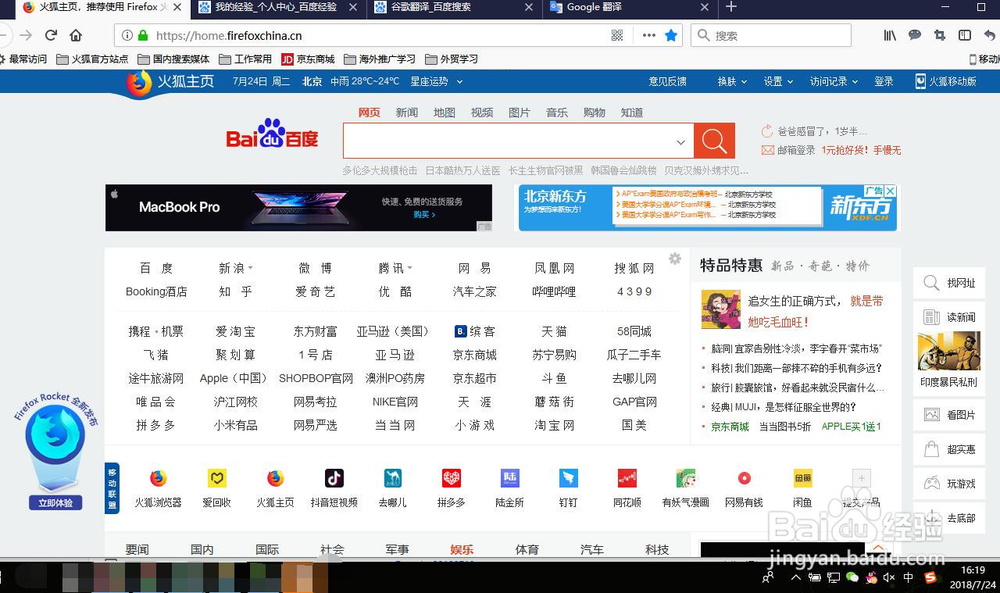Open the 设置 settings dropdown

click(x=778, y=82)
